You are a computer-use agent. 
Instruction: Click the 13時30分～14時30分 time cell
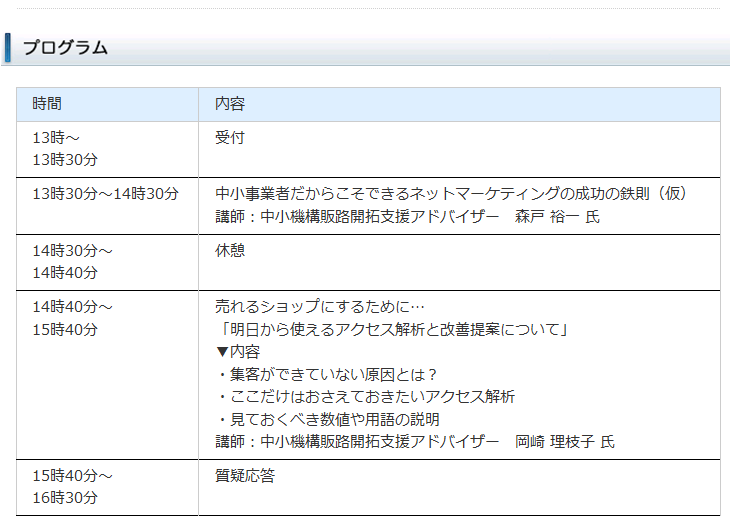click(108, 206)
